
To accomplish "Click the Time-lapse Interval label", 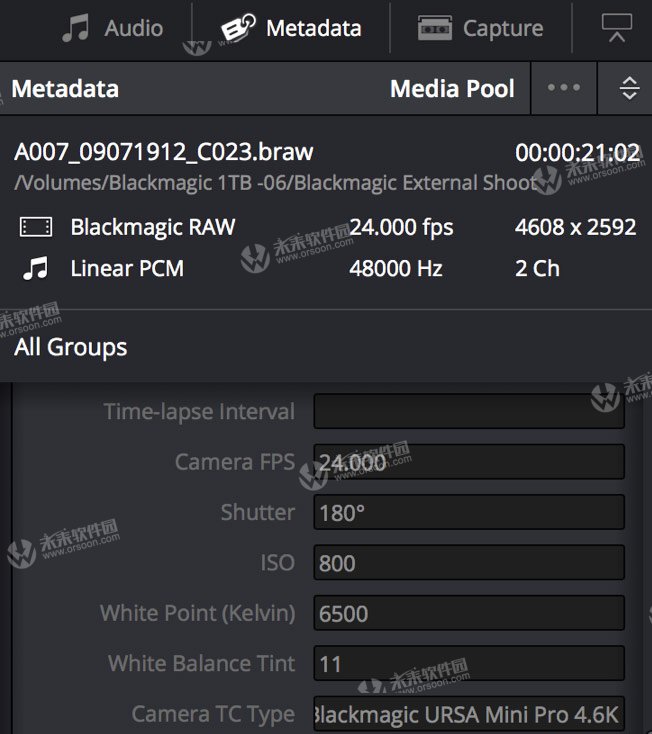I will (x=199, y=411).
